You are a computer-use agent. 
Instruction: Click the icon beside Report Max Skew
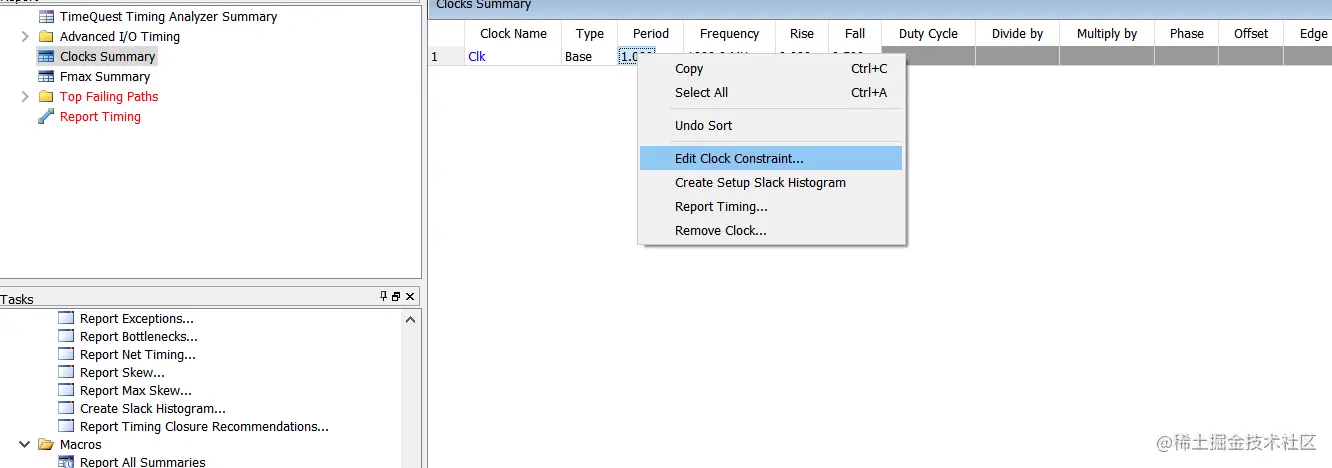point(66,391)
